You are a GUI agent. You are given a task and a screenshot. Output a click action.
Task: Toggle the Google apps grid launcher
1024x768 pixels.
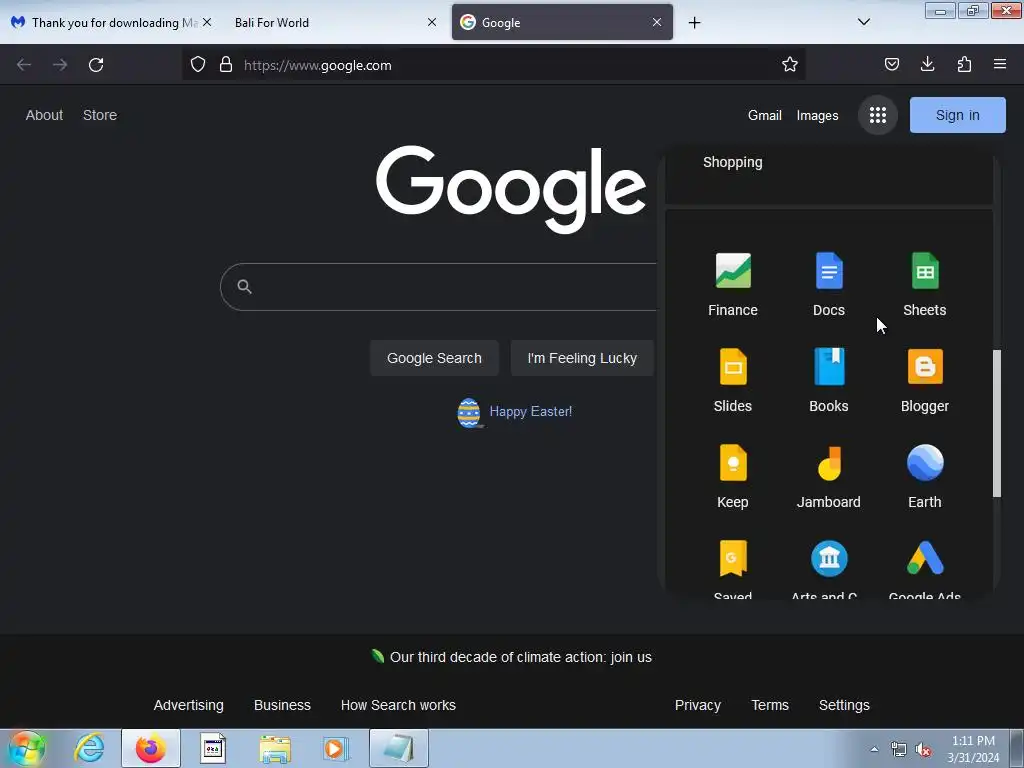coord(878,116)
